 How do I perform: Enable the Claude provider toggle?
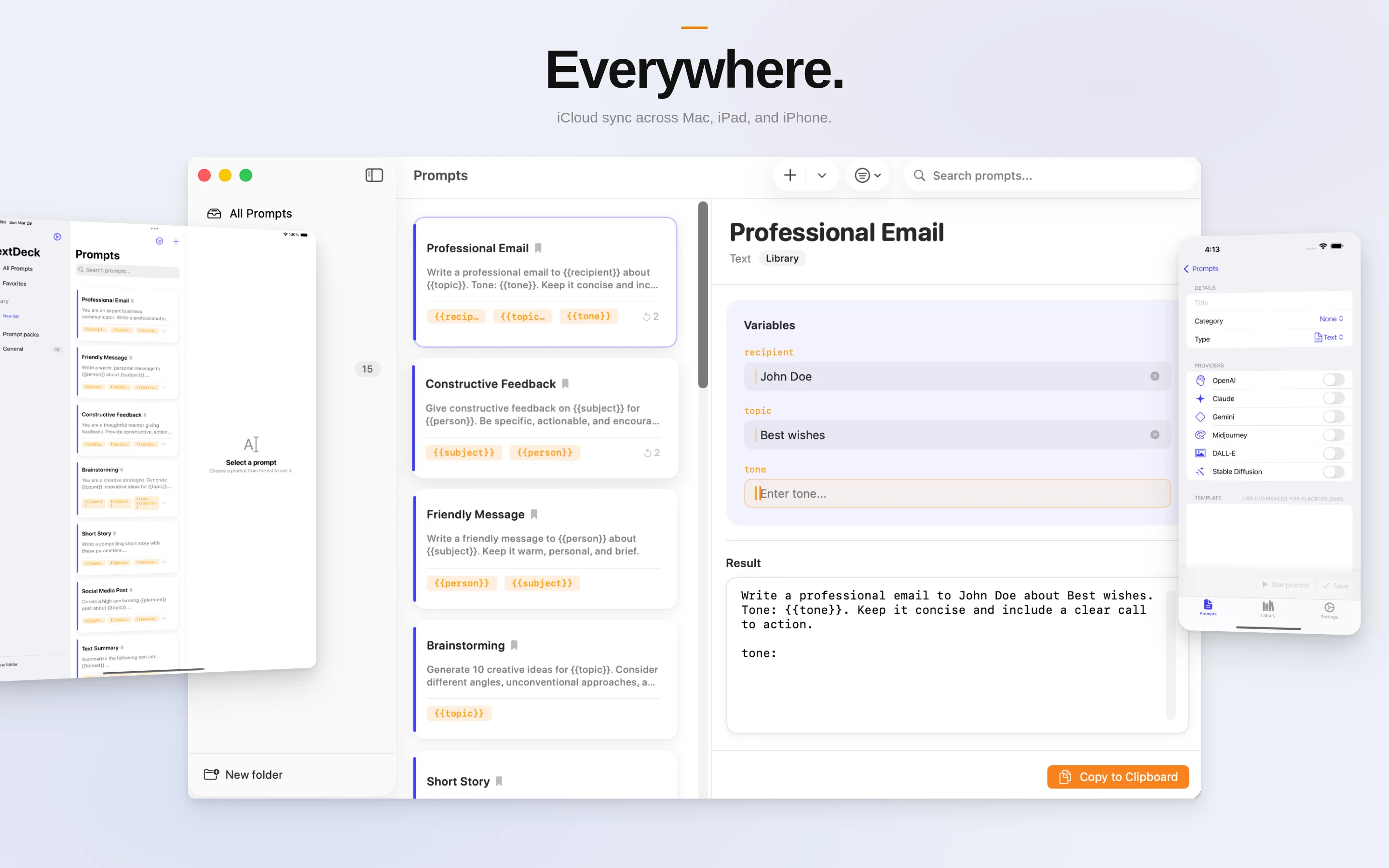1335,398
